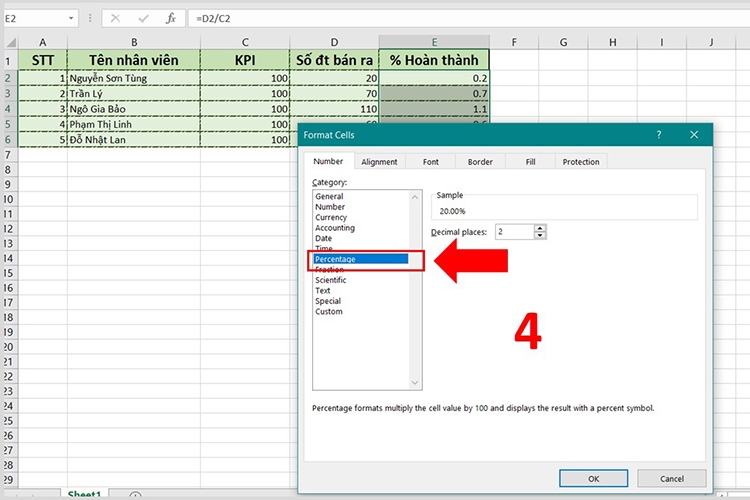750x500 pixels.
Task: Switch to the Border tab
Action: (x=480, y=162)
